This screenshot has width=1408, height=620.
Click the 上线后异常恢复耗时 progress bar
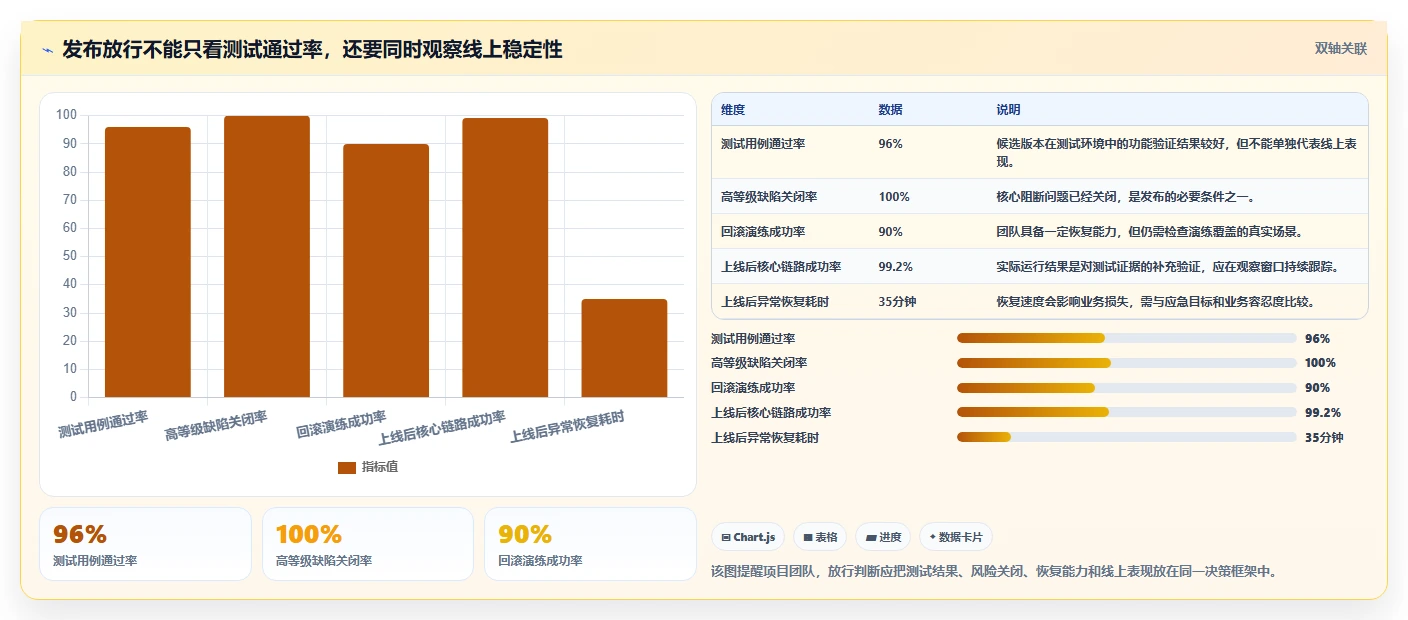[x=1126, y=437]
